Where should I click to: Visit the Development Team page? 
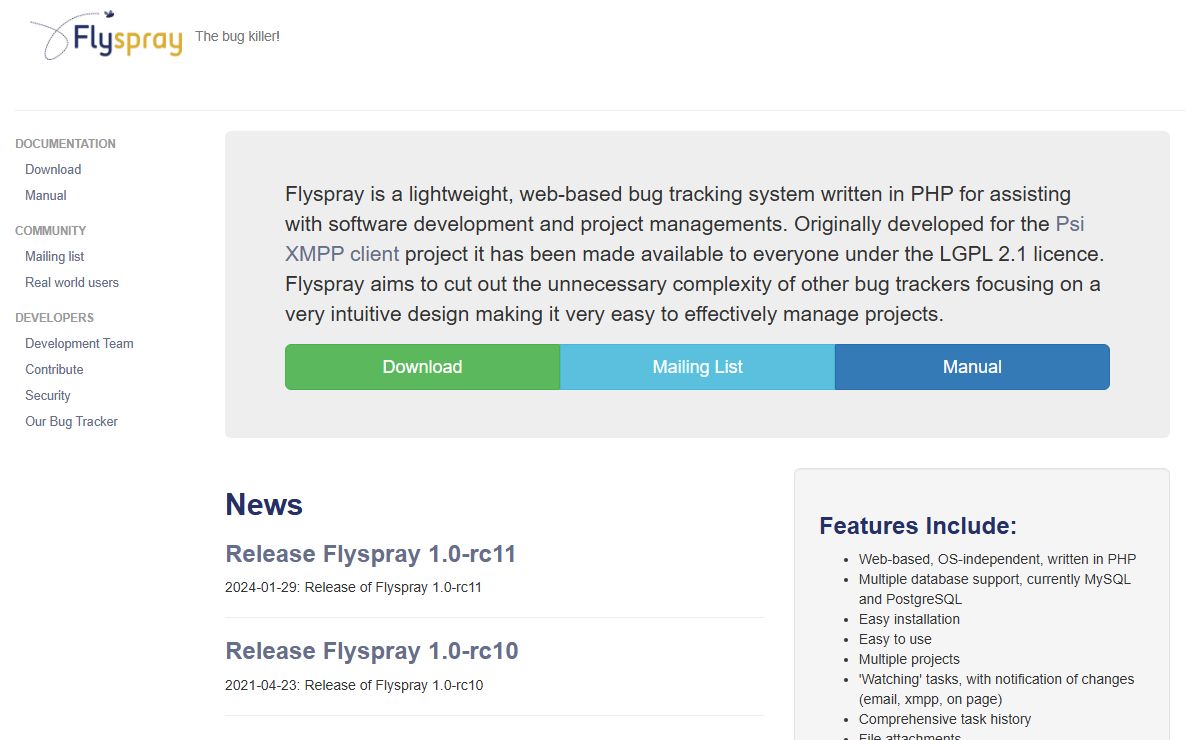pos(79,344)
